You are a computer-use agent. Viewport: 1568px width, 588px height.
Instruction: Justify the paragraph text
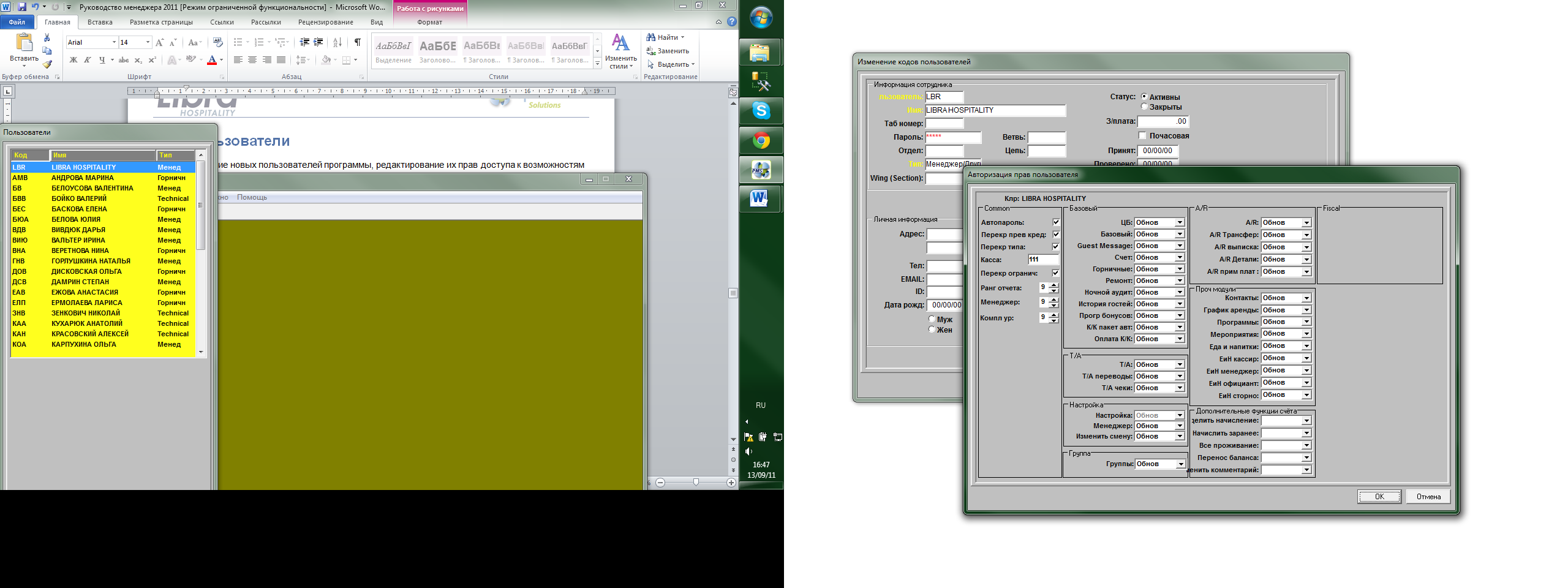tap(281, 60)
